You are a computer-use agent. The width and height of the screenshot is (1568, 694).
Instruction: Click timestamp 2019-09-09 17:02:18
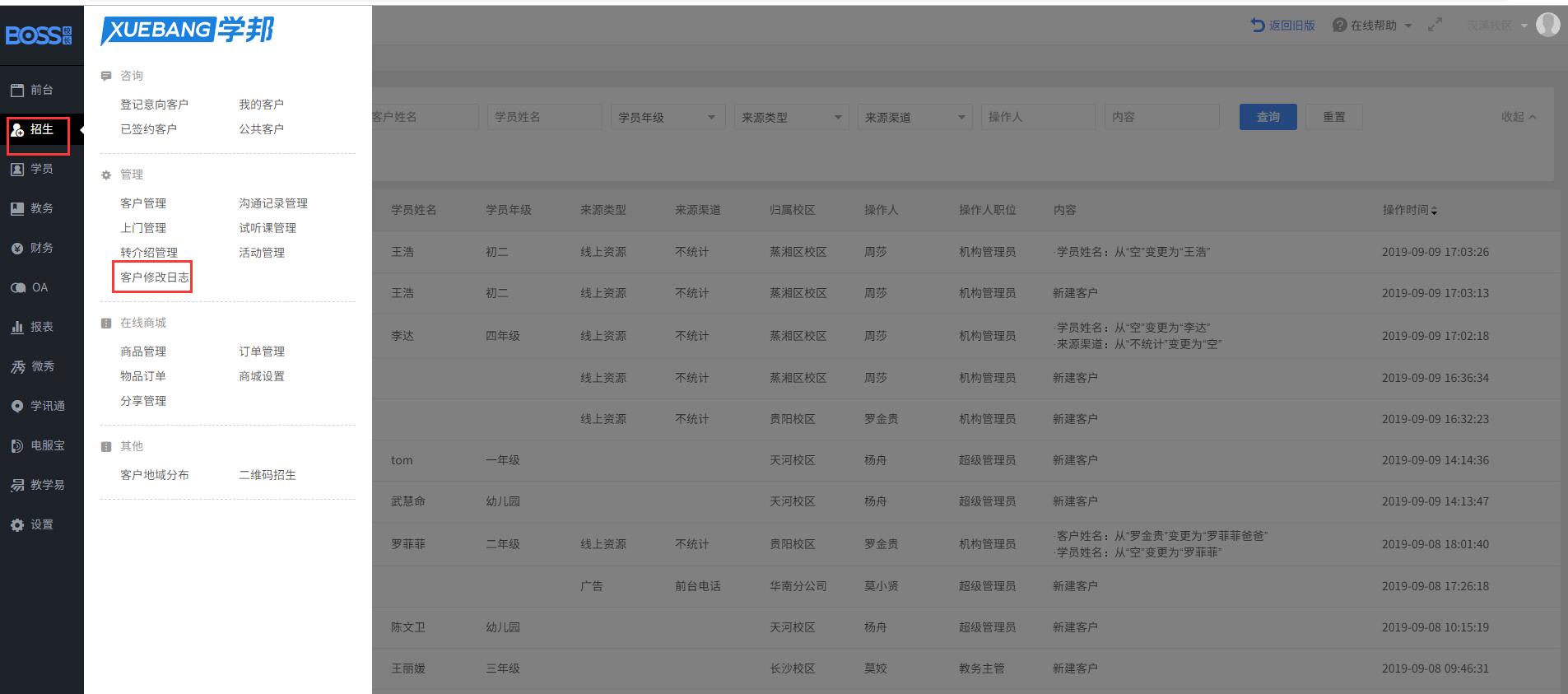[x=1435, y=336]
